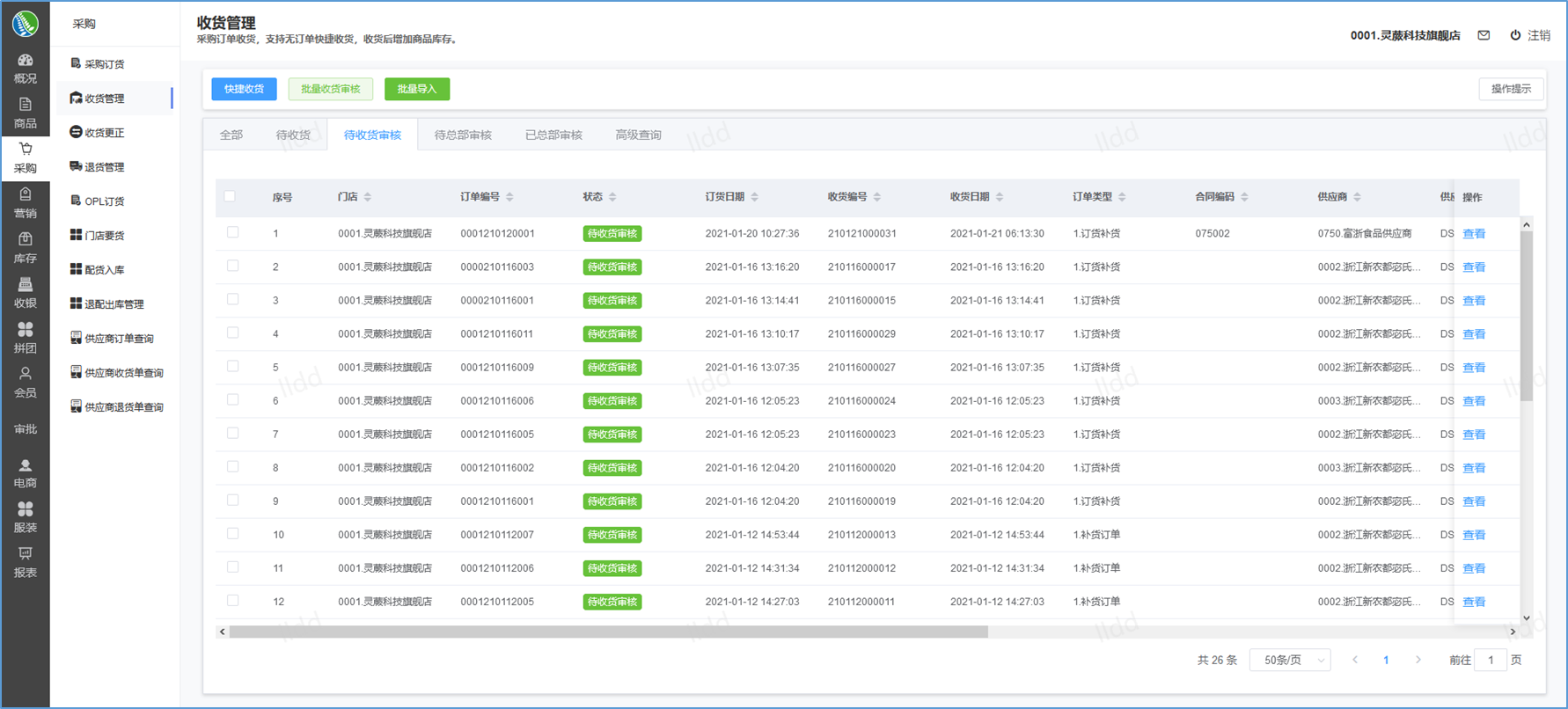Sort by 订单编号 column arrows

pyautogui.click(x=510, y=197)
